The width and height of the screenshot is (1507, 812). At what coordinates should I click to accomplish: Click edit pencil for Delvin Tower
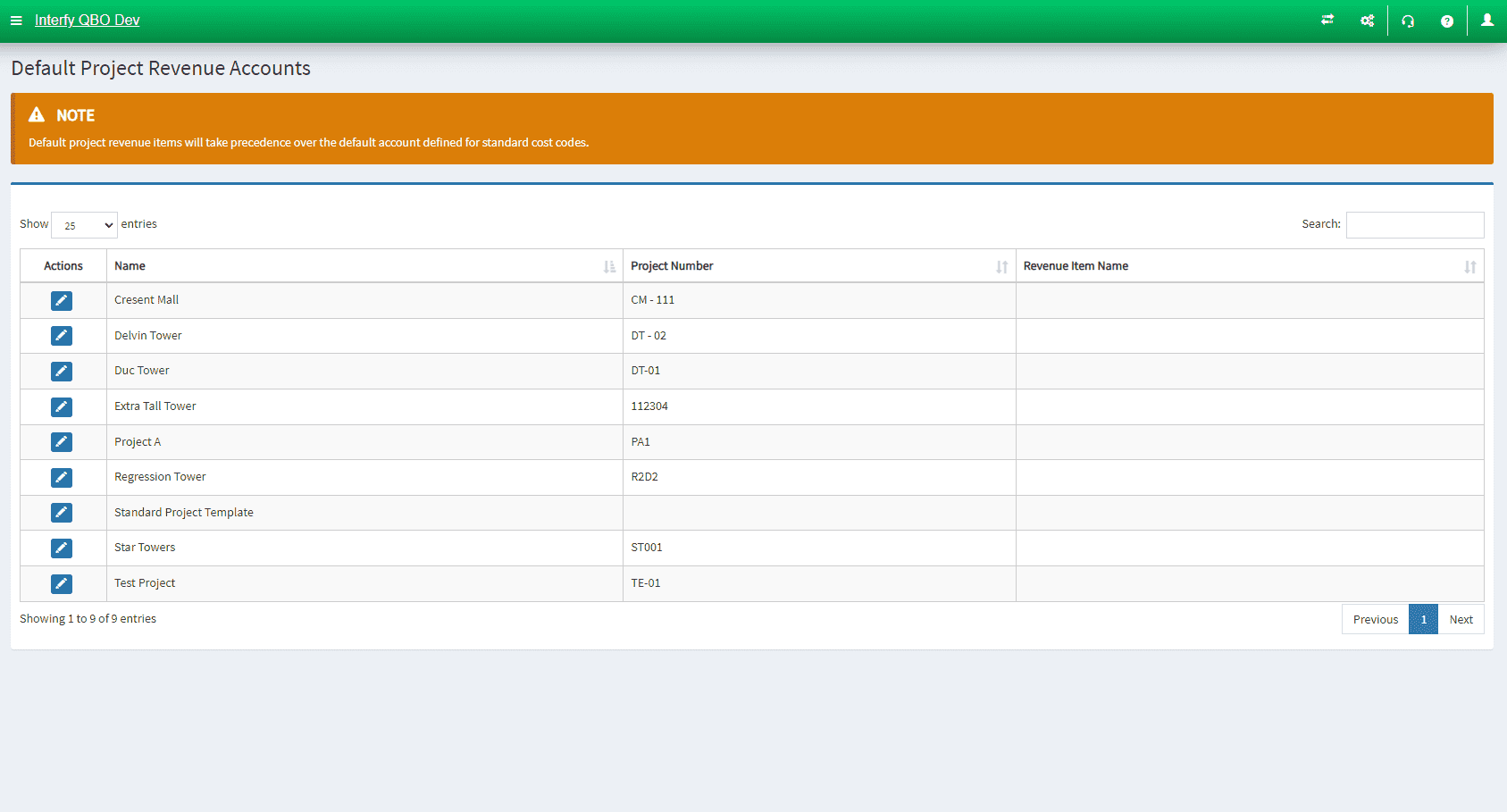(62, 336)
